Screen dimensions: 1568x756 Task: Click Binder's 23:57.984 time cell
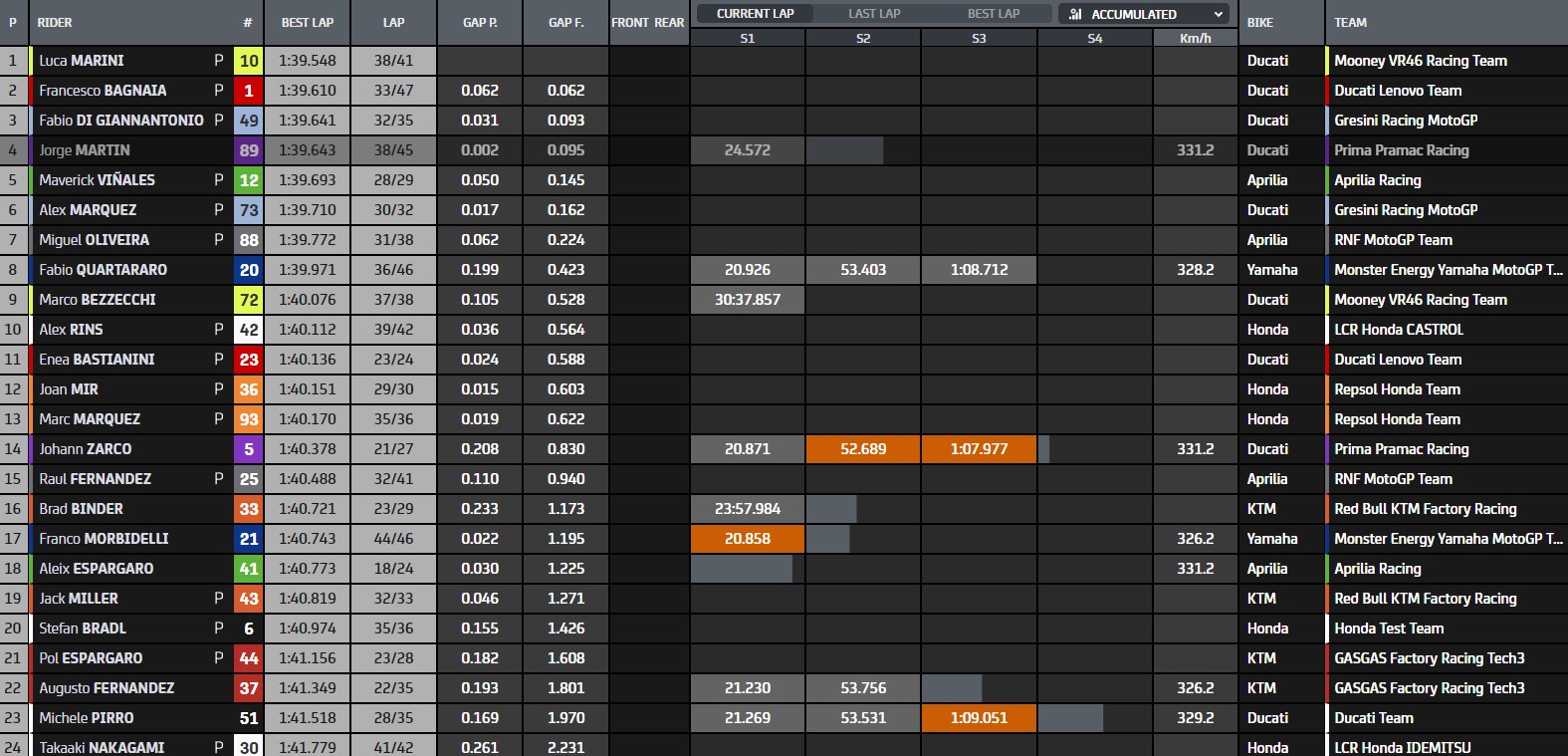coord(747,509)
